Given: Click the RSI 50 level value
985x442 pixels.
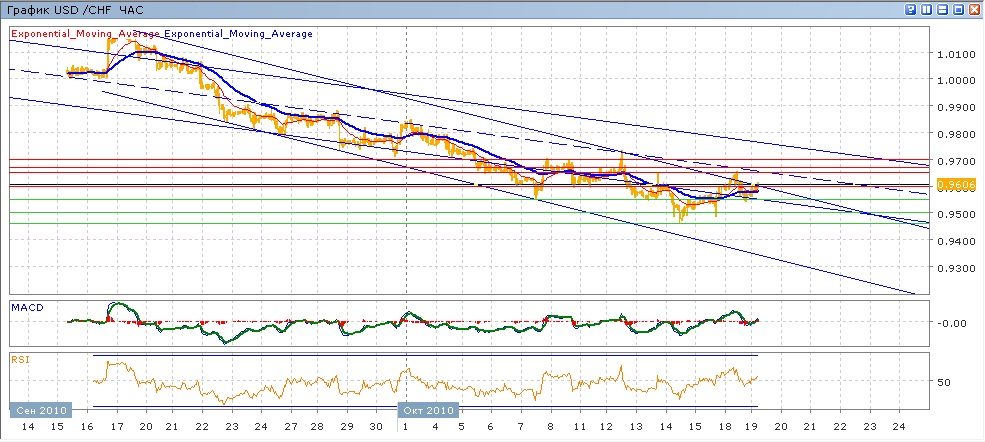Looking at the screenshot, I should [x=943, y=382].
